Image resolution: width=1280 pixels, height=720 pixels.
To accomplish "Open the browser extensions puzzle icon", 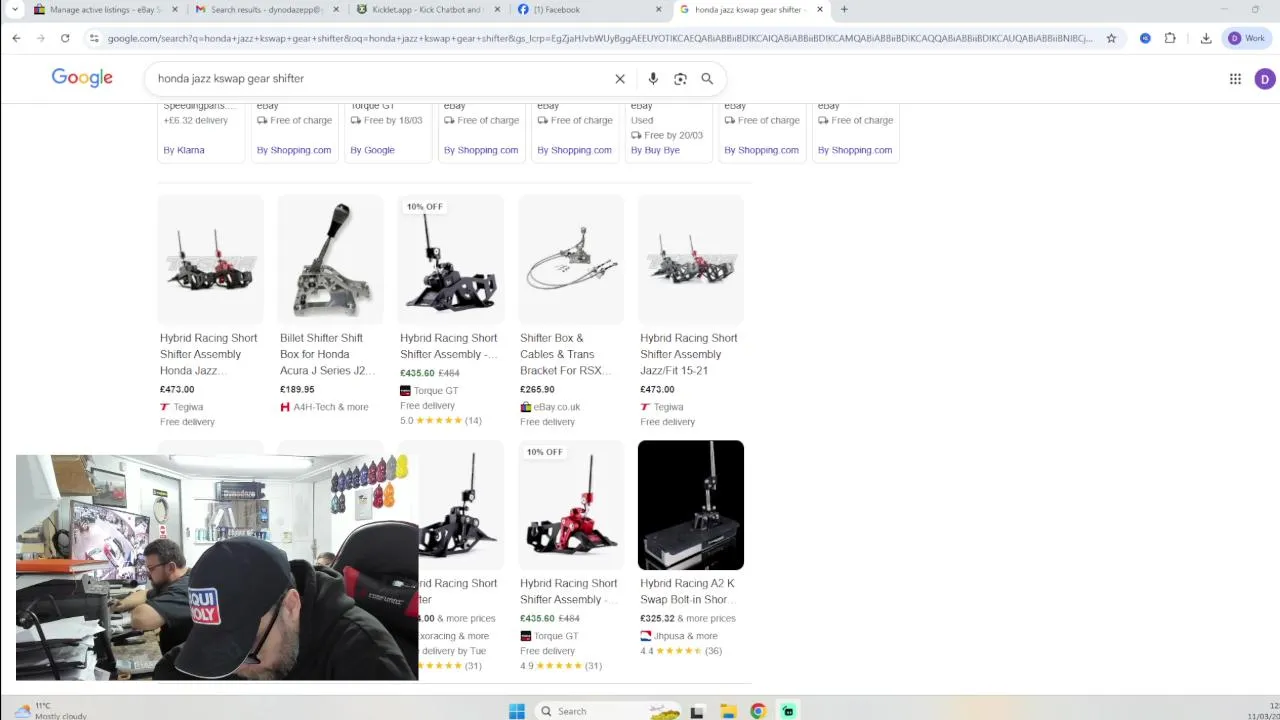I will (1170, 38).
